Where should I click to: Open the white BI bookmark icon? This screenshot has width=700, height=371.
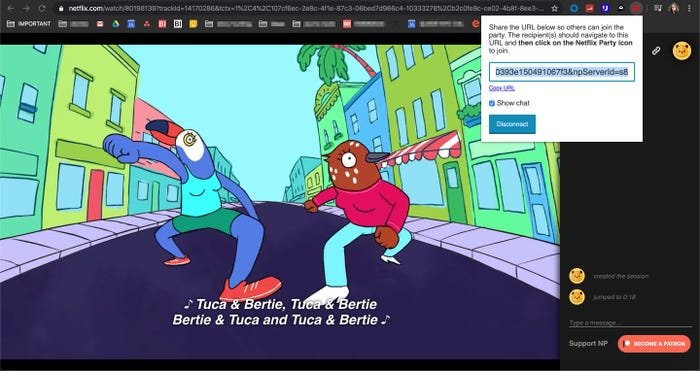(178, 24)
